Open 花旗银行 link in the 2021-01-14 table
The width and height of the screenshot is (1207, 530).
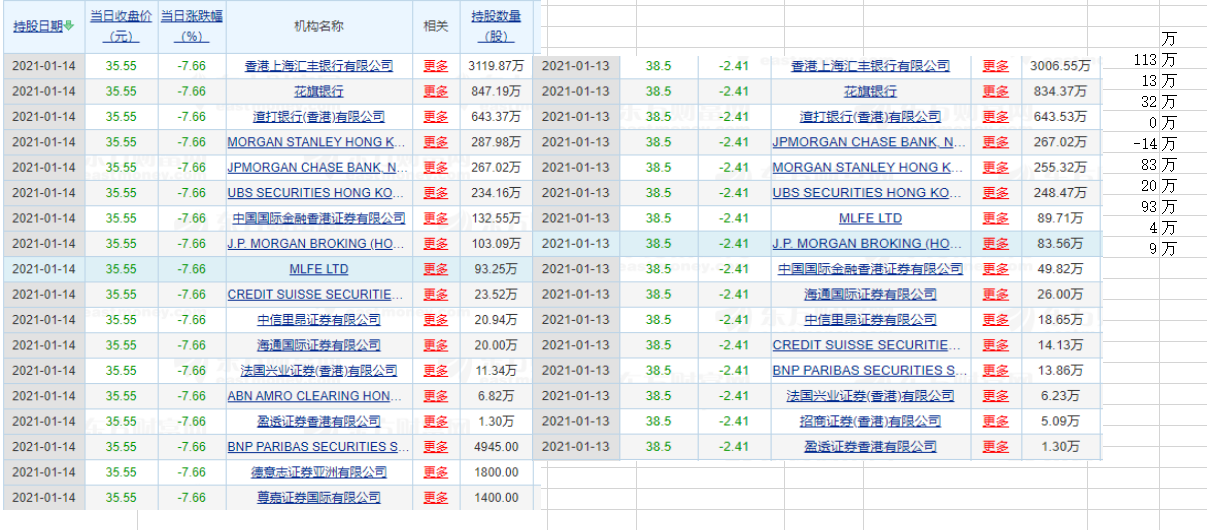[319, 92]
